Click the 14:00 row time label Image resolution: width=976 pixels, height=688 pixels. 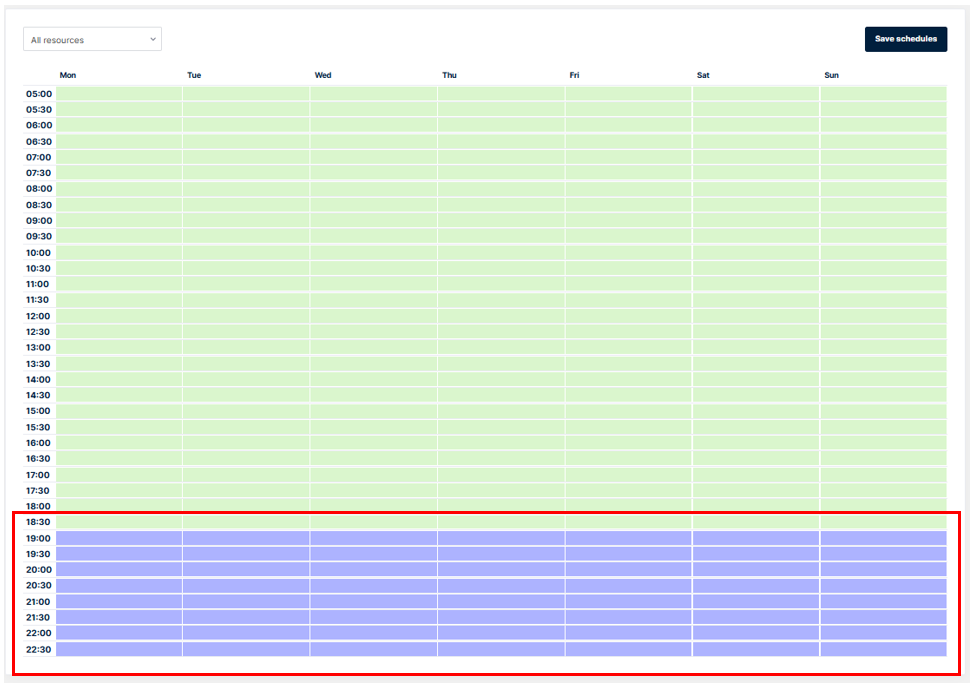tap(38, 380)
